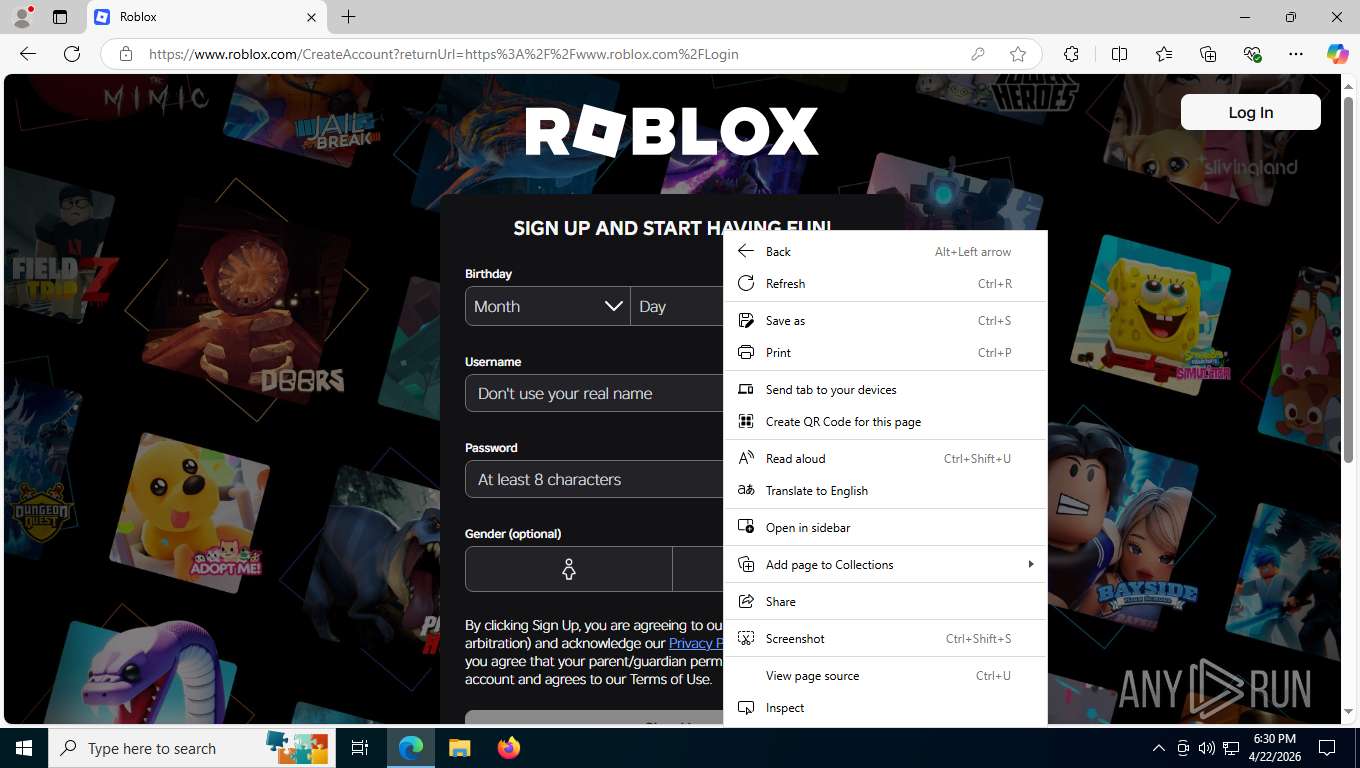Open Favorites list icon
Image resolution: width=1360 pixels, height=768 pixels.
[1164, 54]
